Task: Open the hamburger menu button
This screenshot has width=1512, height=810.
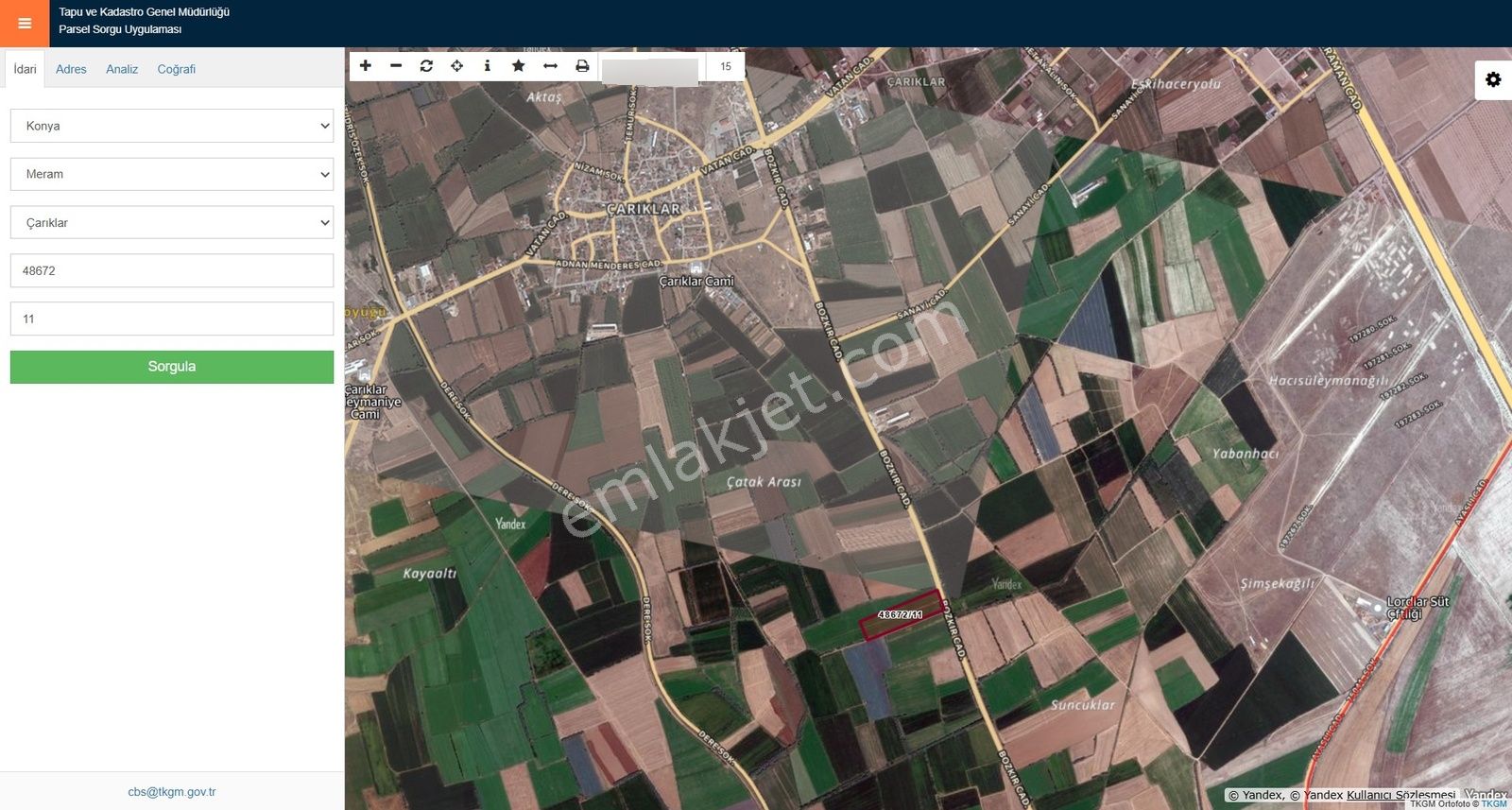Action: pos(25,24)
